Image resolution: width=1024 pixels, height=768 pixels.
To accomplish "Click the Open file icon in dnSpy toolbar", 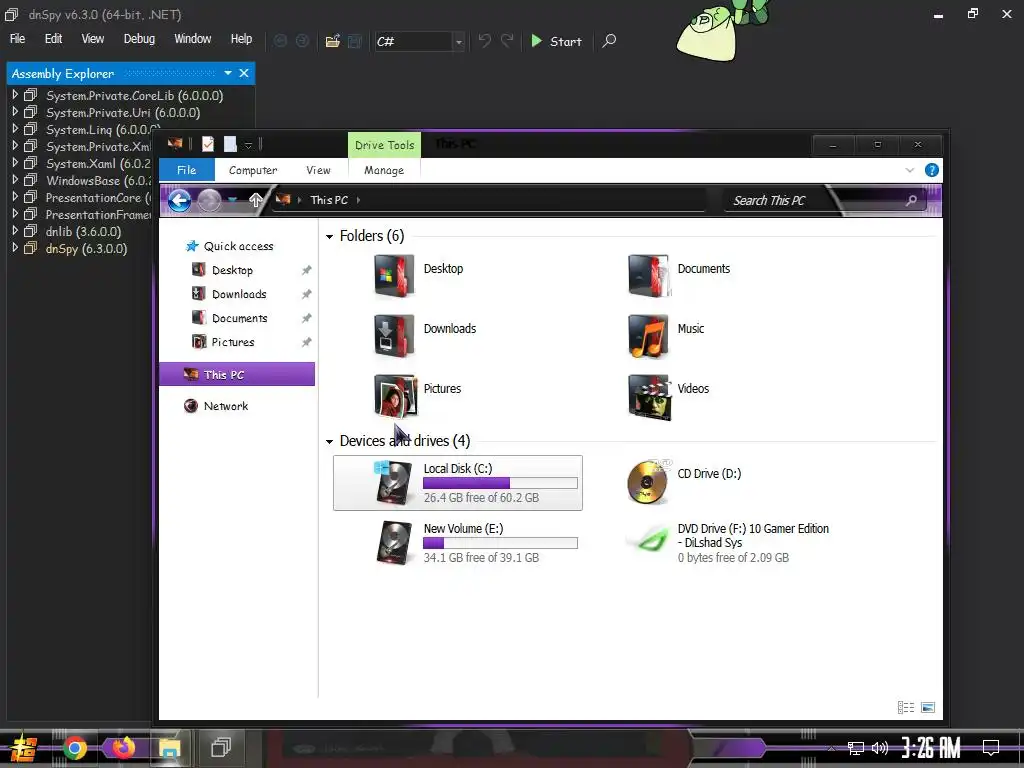I will pyautogui.click(x=332, y=41).
